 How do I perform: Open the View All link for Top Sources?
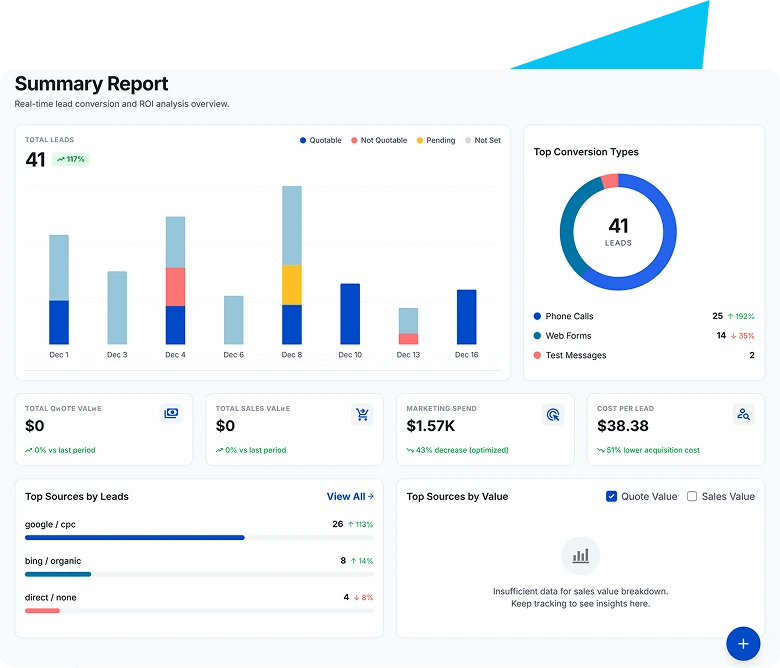pyautogui.click(x=350, y=496)
